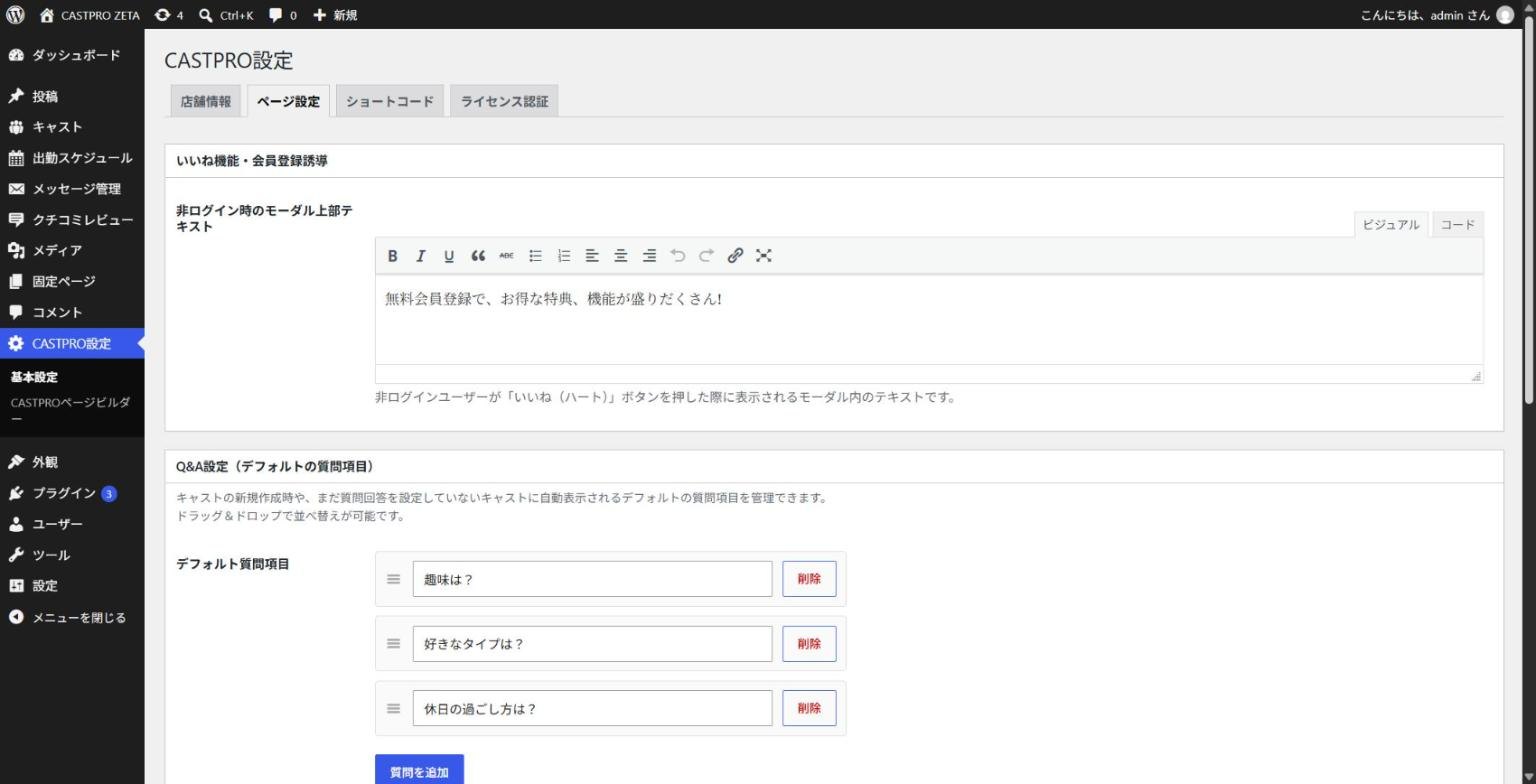Image resolution: width=1536 pixels, height=784 pixels.
Task: Open クチコミレビュー in the sidebar
Action: point(72,220)
